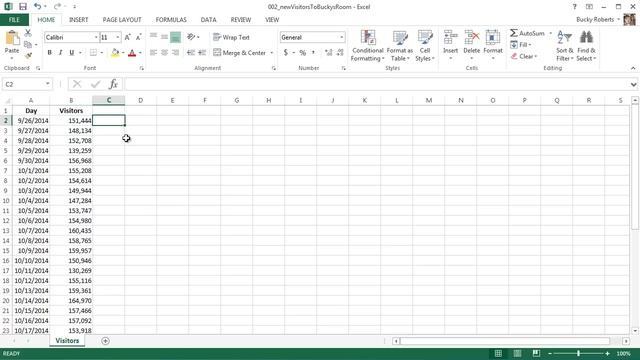Toggle Wrap Text
The height and width of the screenshot is (360, 640).
pyautogui.click(x=231, y=37)
